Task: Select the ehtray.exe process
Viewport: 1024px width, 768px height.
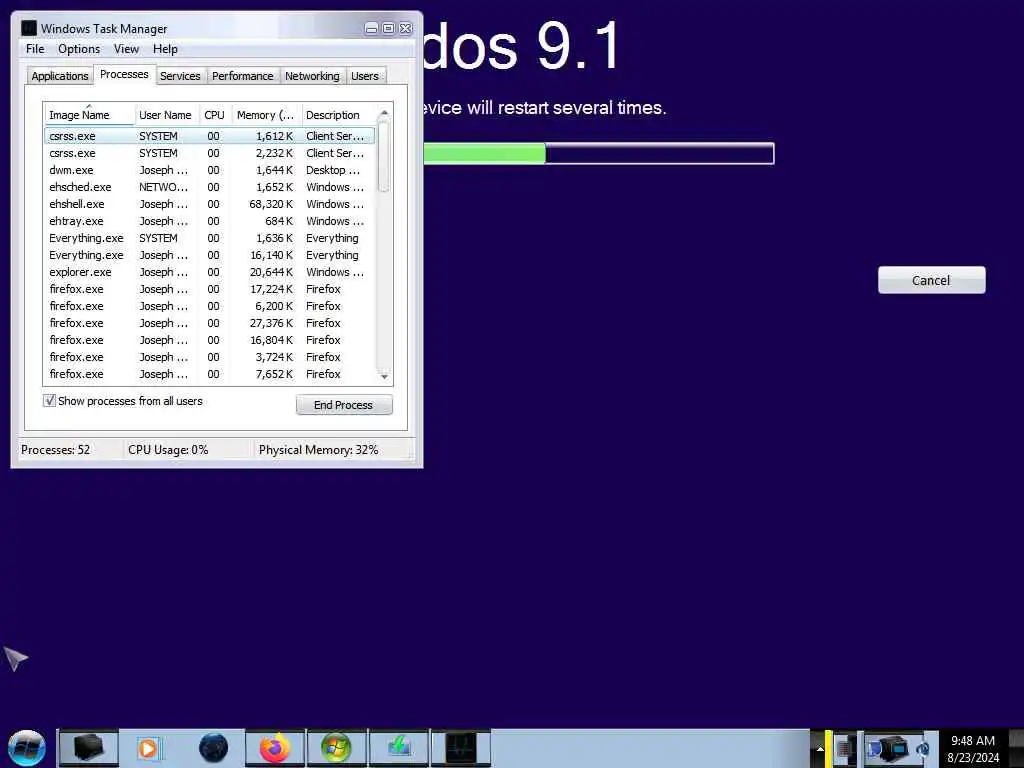Action: (x=210, y=221)
